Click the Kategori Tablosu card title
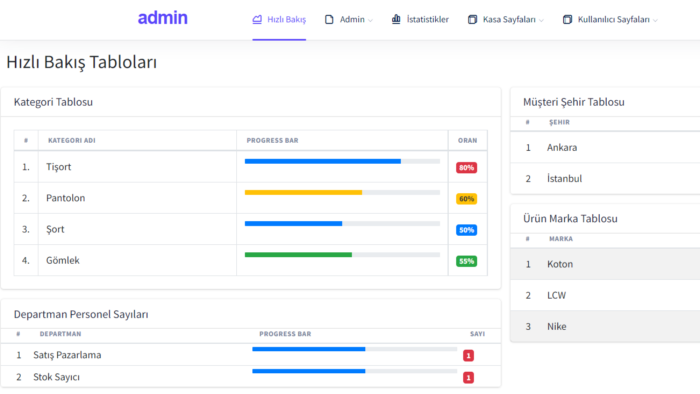This screenshot has width=700, height=394. point(53,102)
